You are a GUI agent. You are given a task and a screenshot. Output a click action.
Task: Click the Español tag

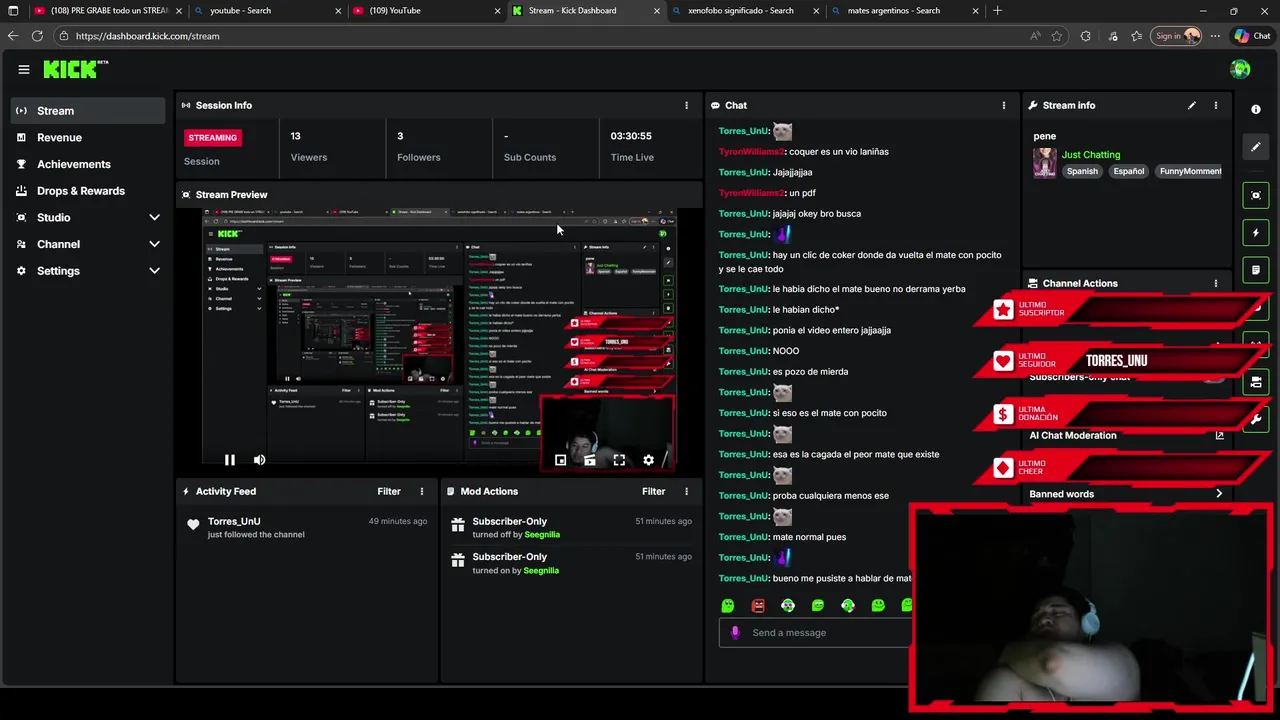[1129, 171]
